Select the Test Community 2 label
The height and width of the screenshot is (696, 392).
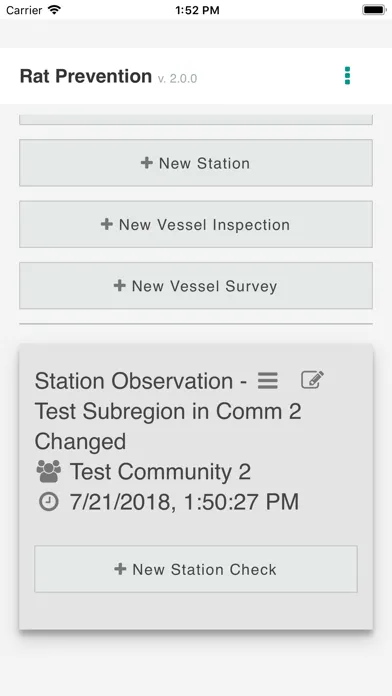160,471
